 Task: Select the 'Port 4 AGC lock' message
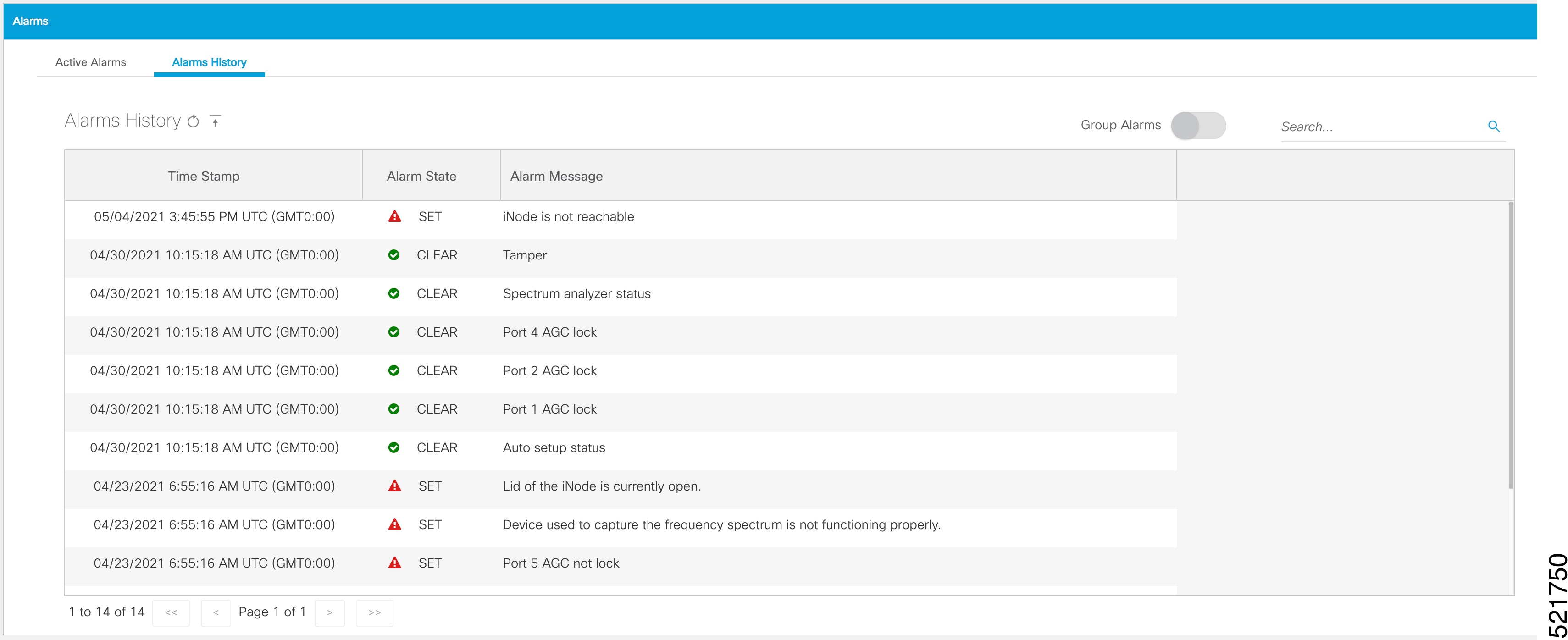click(550, 332)
